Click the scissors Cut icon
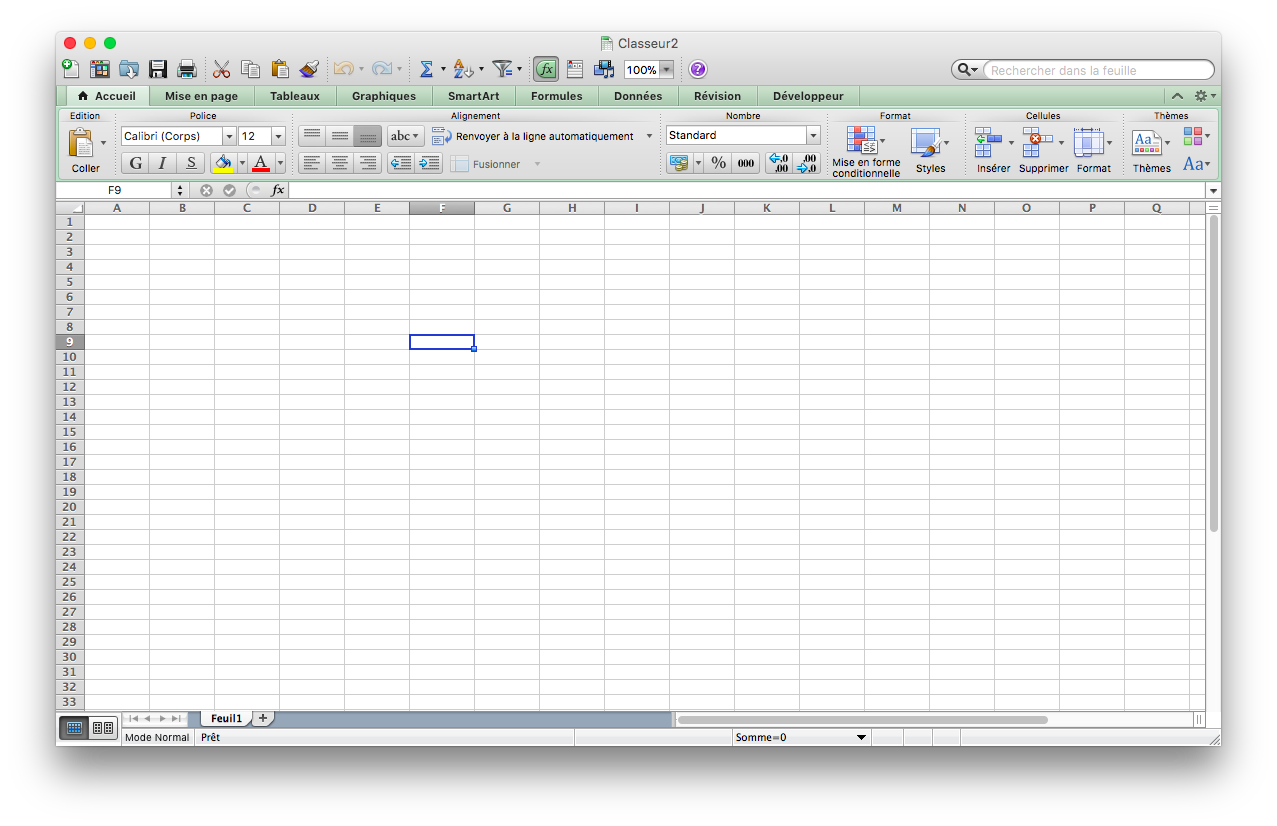The width and height of the screenshot is (1277, 826). coord(221,69)
